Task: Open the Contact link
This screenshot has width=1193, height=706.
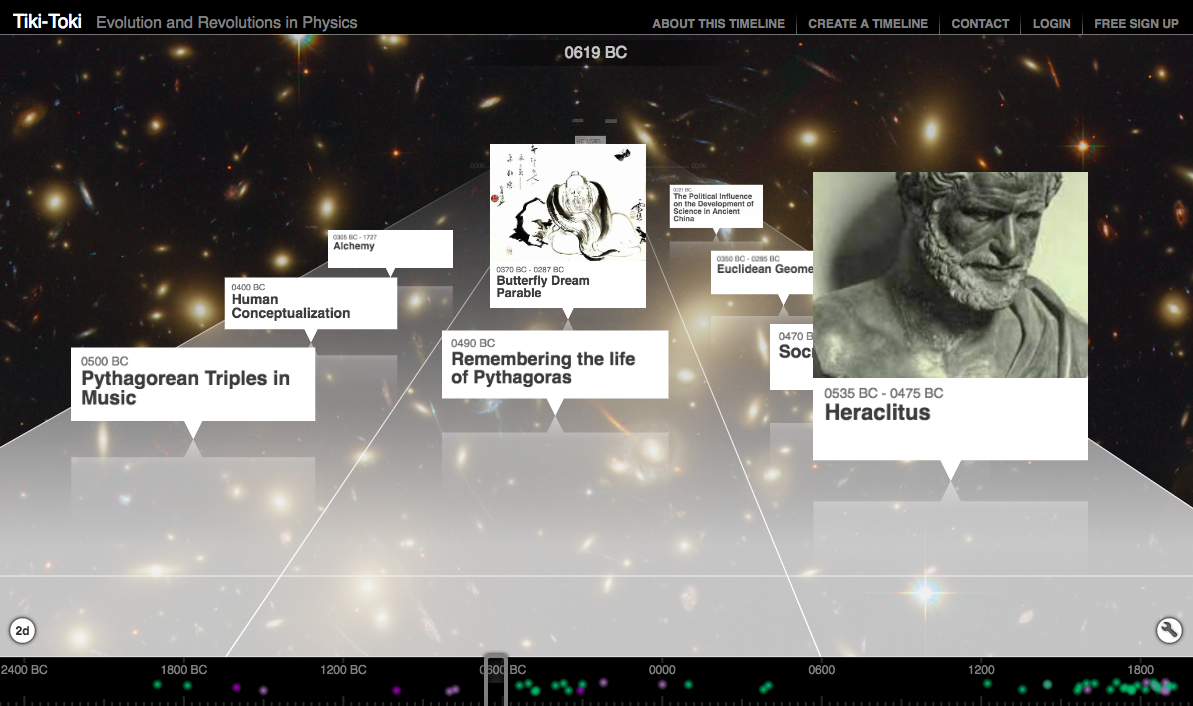Action: 980,23
